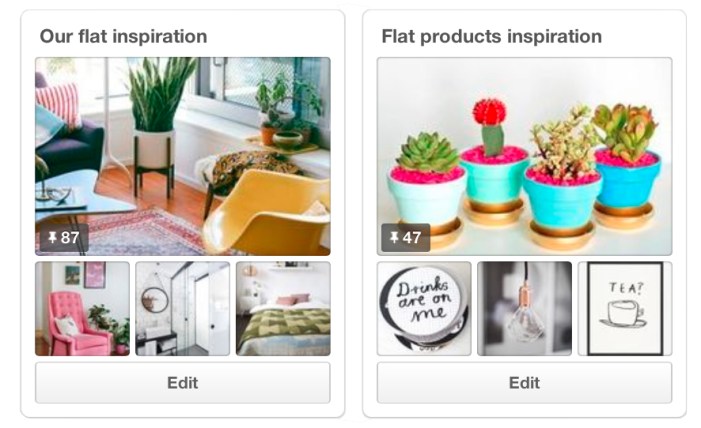
Task: Select the bedroom with green quilt thumbnail
Action: (x=283, y=309)
